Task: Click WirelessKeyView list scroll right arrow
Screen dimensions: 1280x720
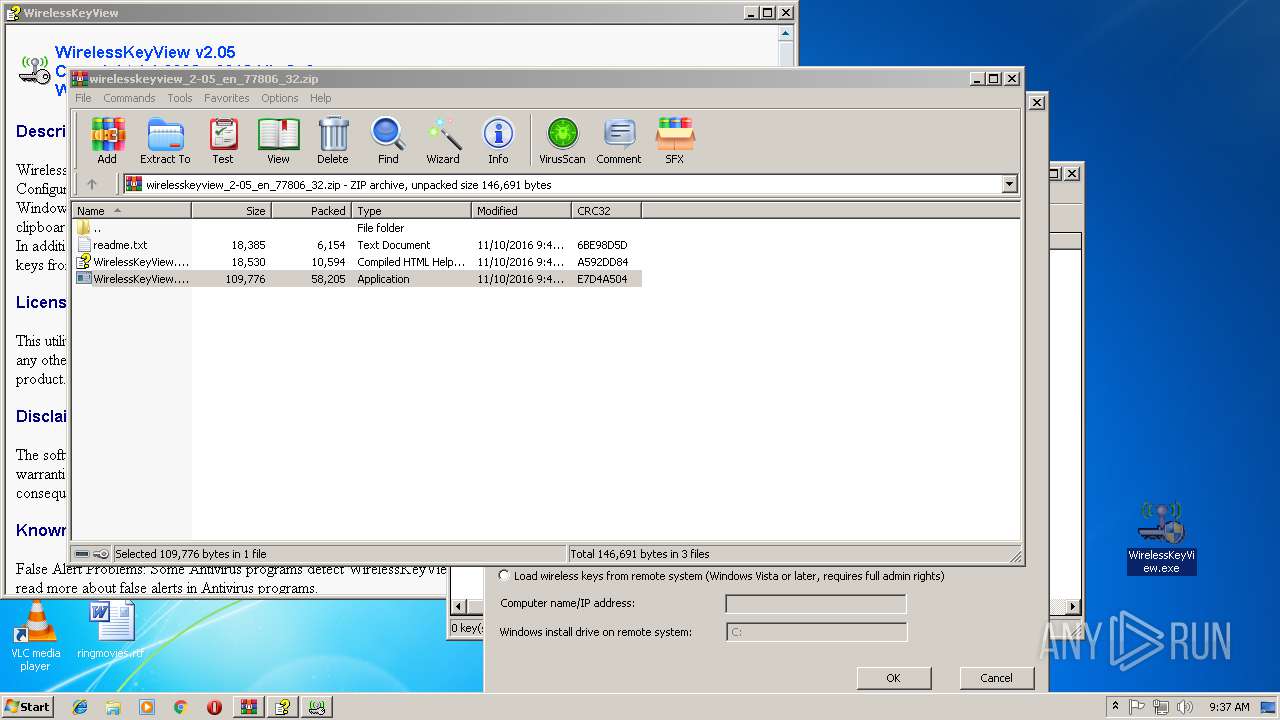Action: point(1073,606)
